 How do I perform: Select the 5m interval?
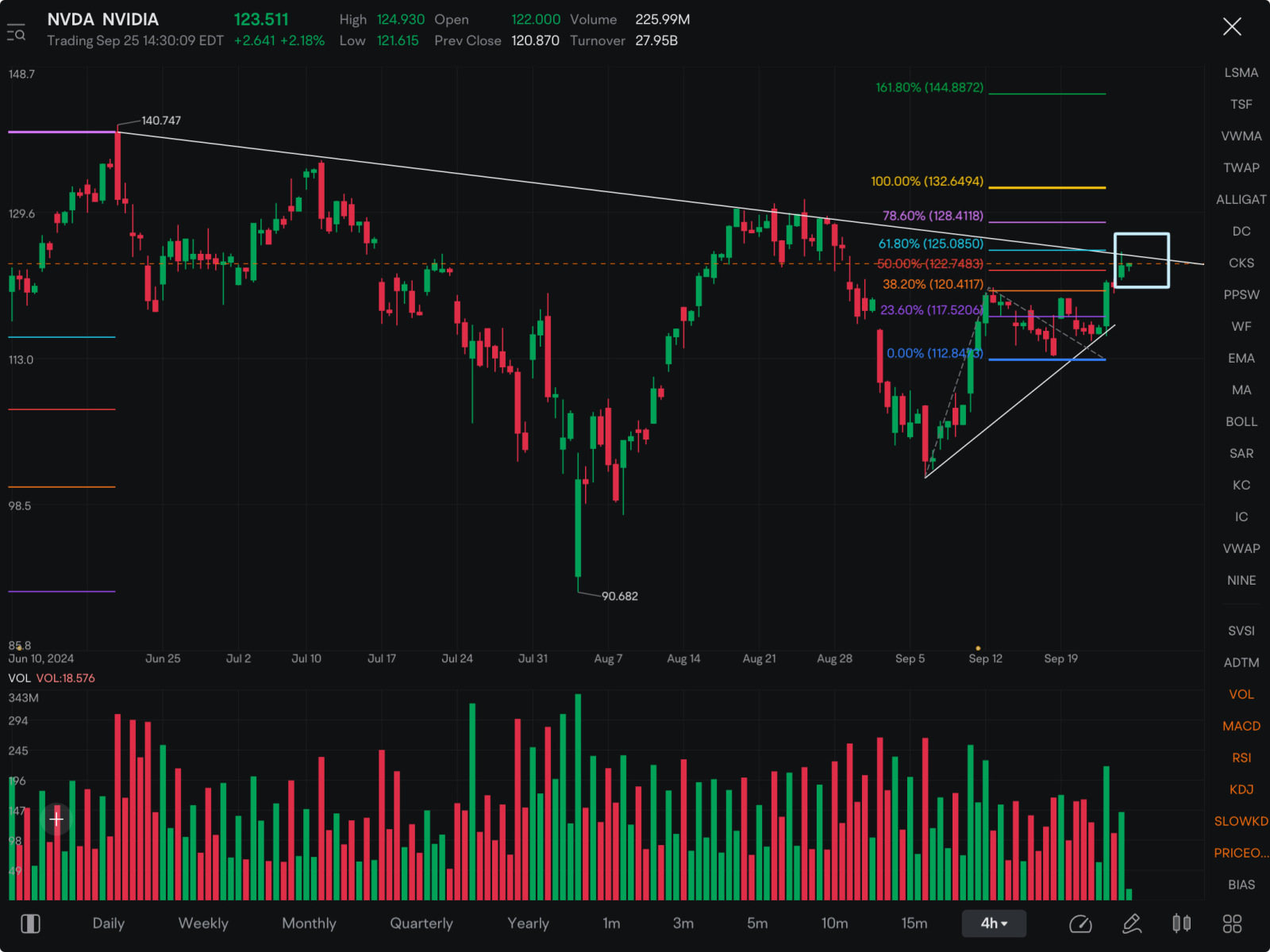[757, 923]
